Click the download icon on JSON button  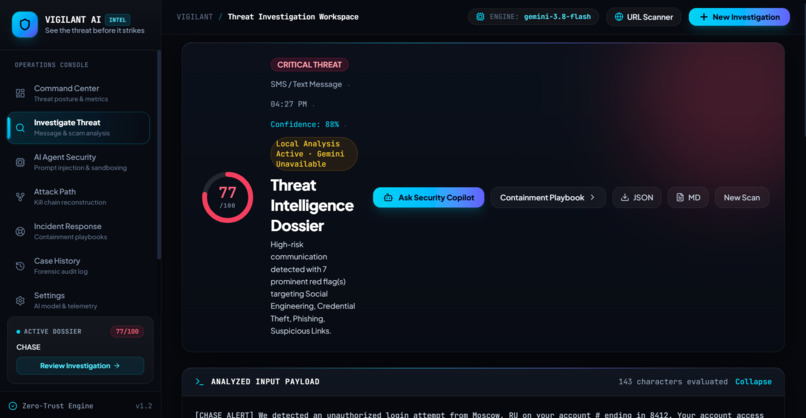tap(625, 197)
